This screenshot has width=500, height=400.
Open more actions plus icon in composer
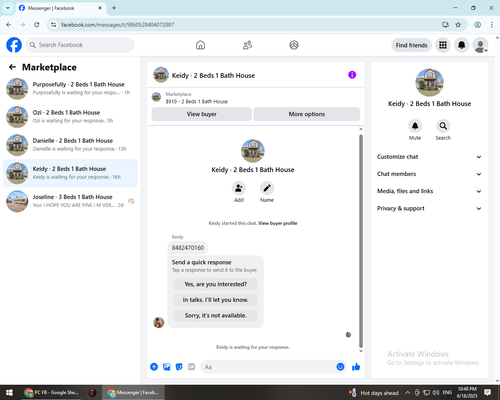(x=154, y=367)
